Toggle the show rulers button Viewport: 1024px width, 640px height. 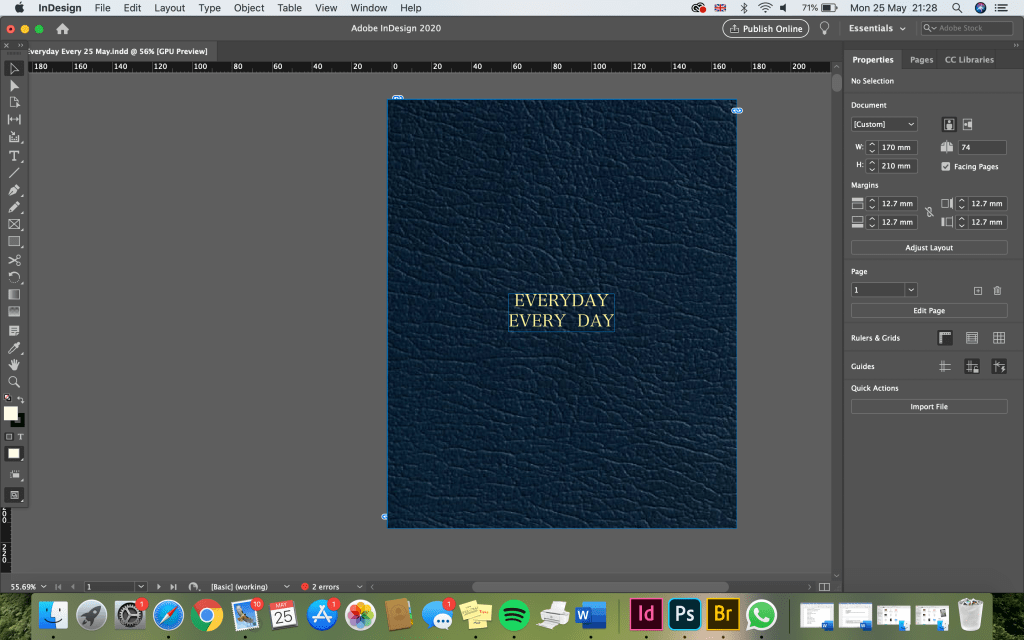(945, 339)
